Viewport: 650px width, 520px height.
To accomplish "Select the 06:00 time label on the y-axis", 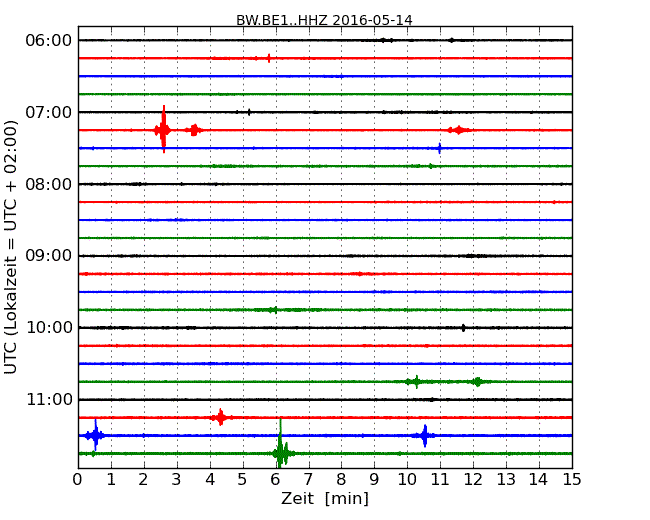I will tap(49, 41).
